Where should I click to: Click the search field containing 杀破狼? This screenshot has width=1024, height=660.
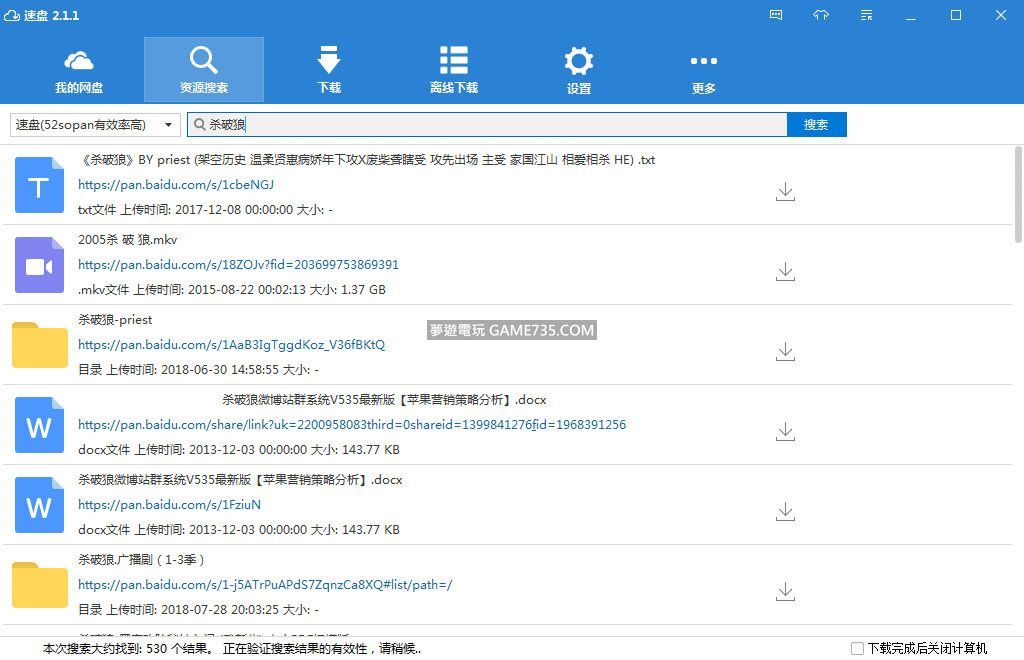click(x=487, y=125)
